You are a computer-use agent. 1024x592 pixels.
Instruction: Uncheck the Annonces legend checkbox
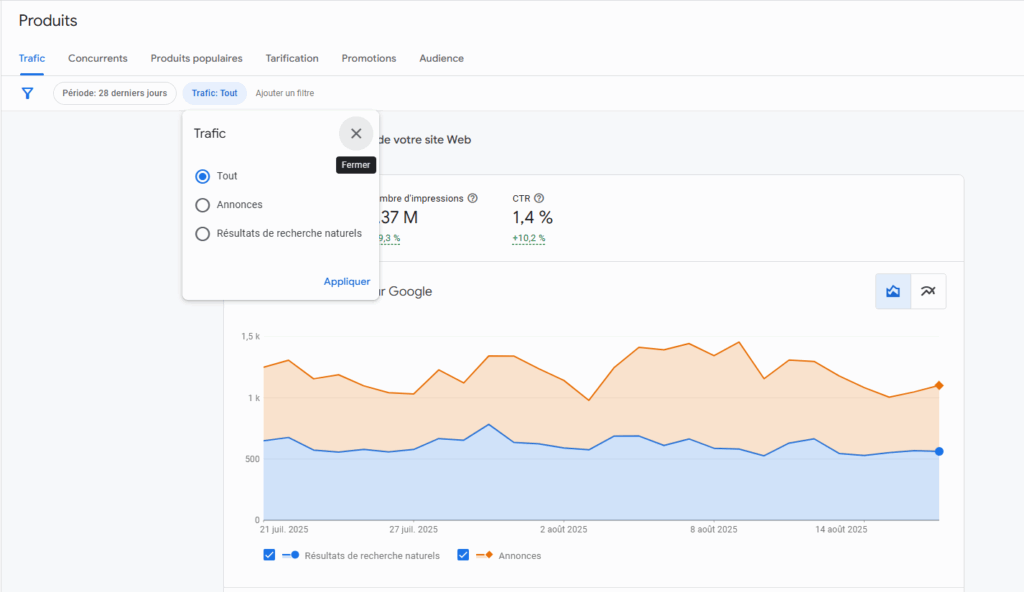[463, 555]
